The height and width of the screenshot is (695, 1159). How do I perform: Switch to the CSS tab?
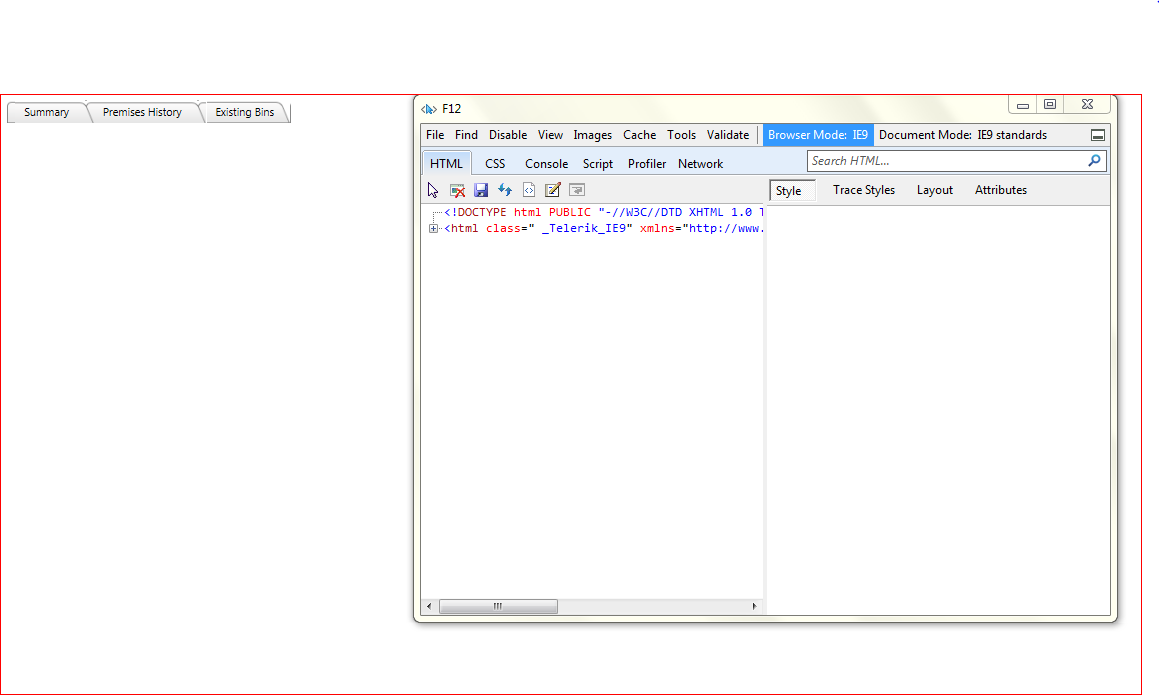click(x=495, y=163)
